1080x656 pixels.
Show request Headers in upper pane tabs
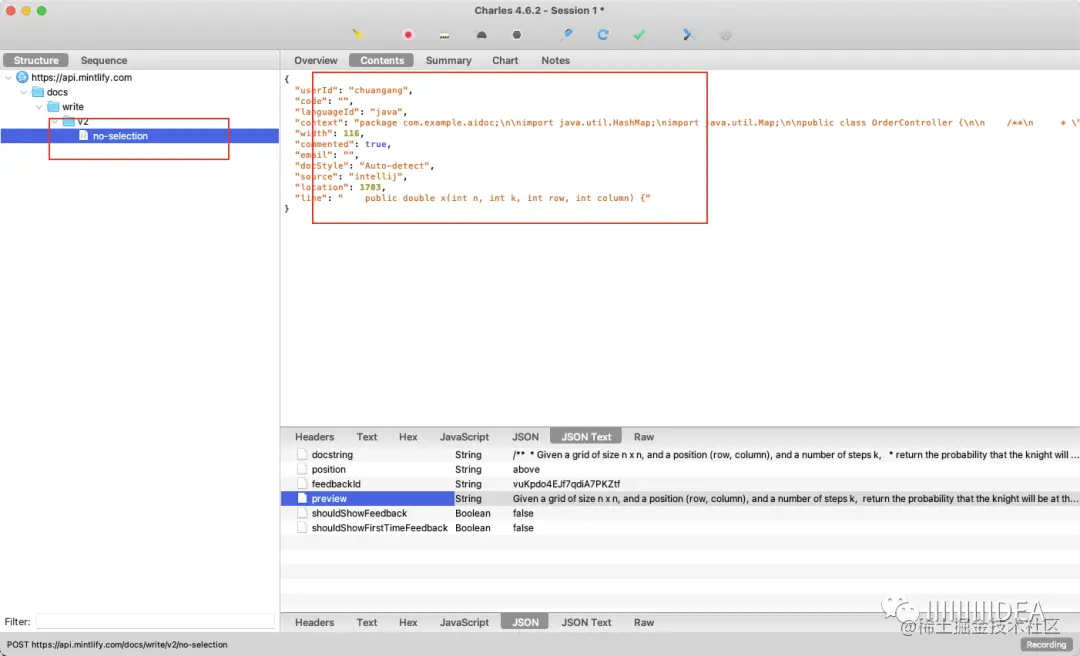314,437
